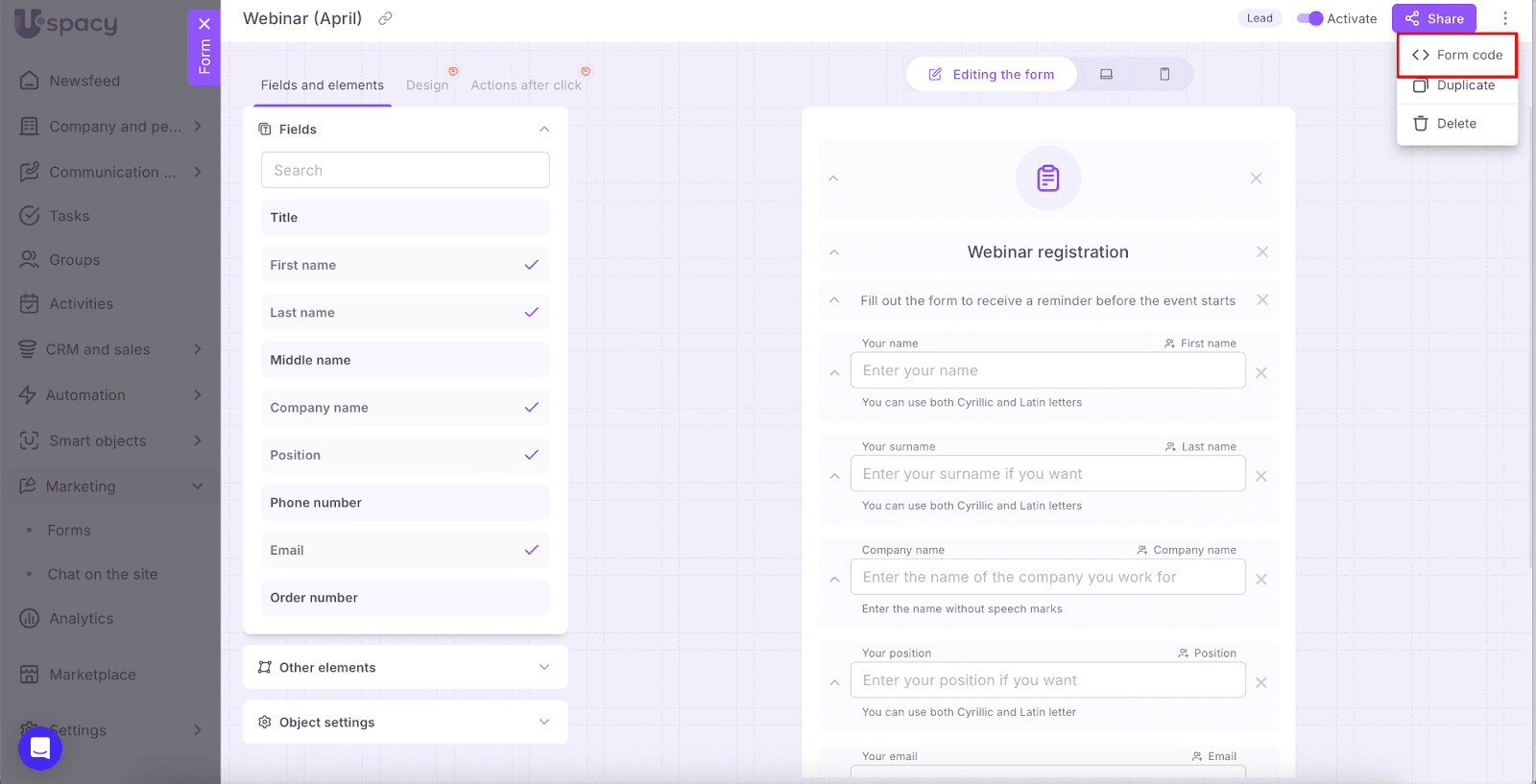Add the Middle name field
The image size is (1536, 784).
(405, 360)
